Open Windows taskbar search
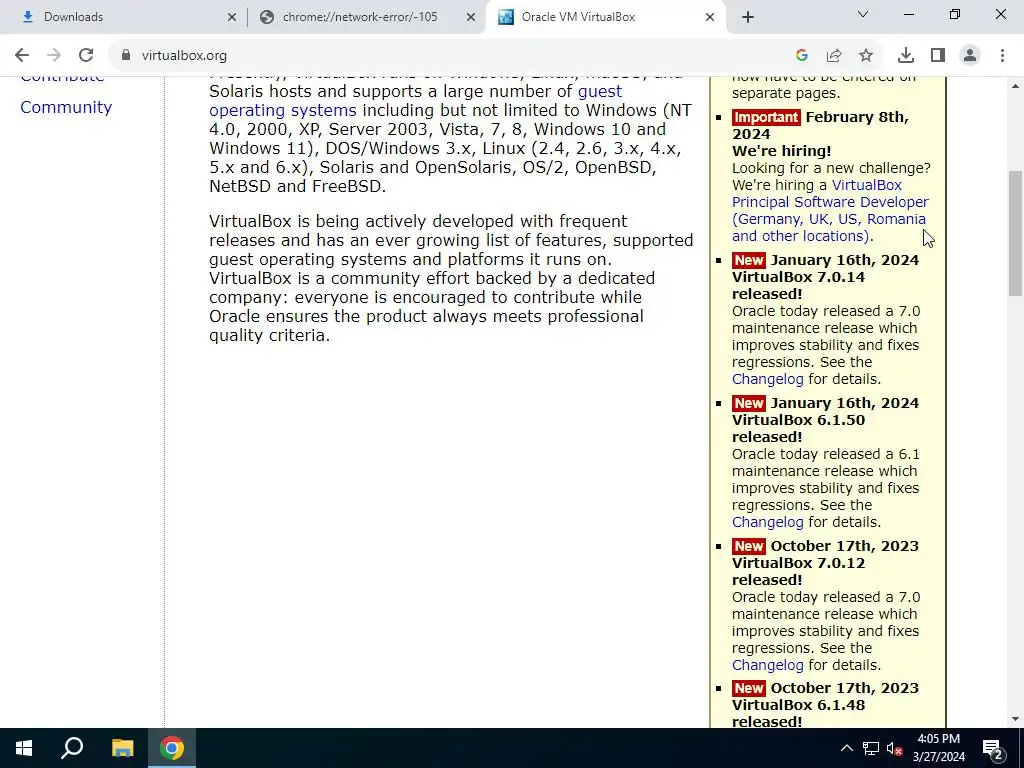This screenshot has width=1024, height=768. (x=72, y=748)
